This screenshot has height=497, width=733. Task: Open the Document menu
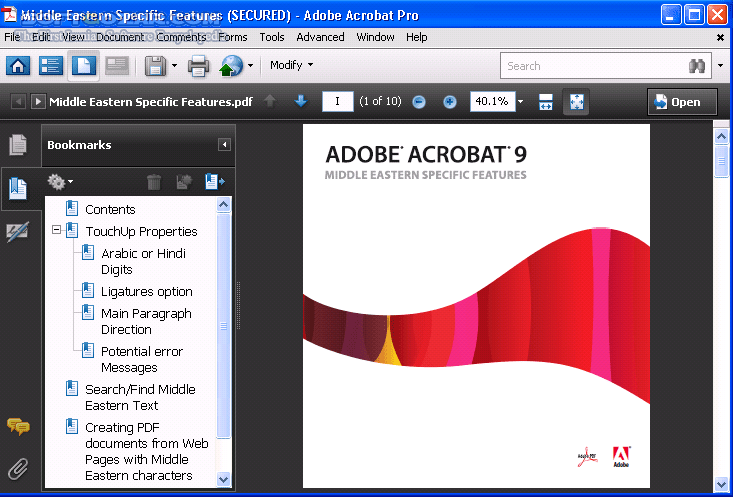[x=120, y=36]
